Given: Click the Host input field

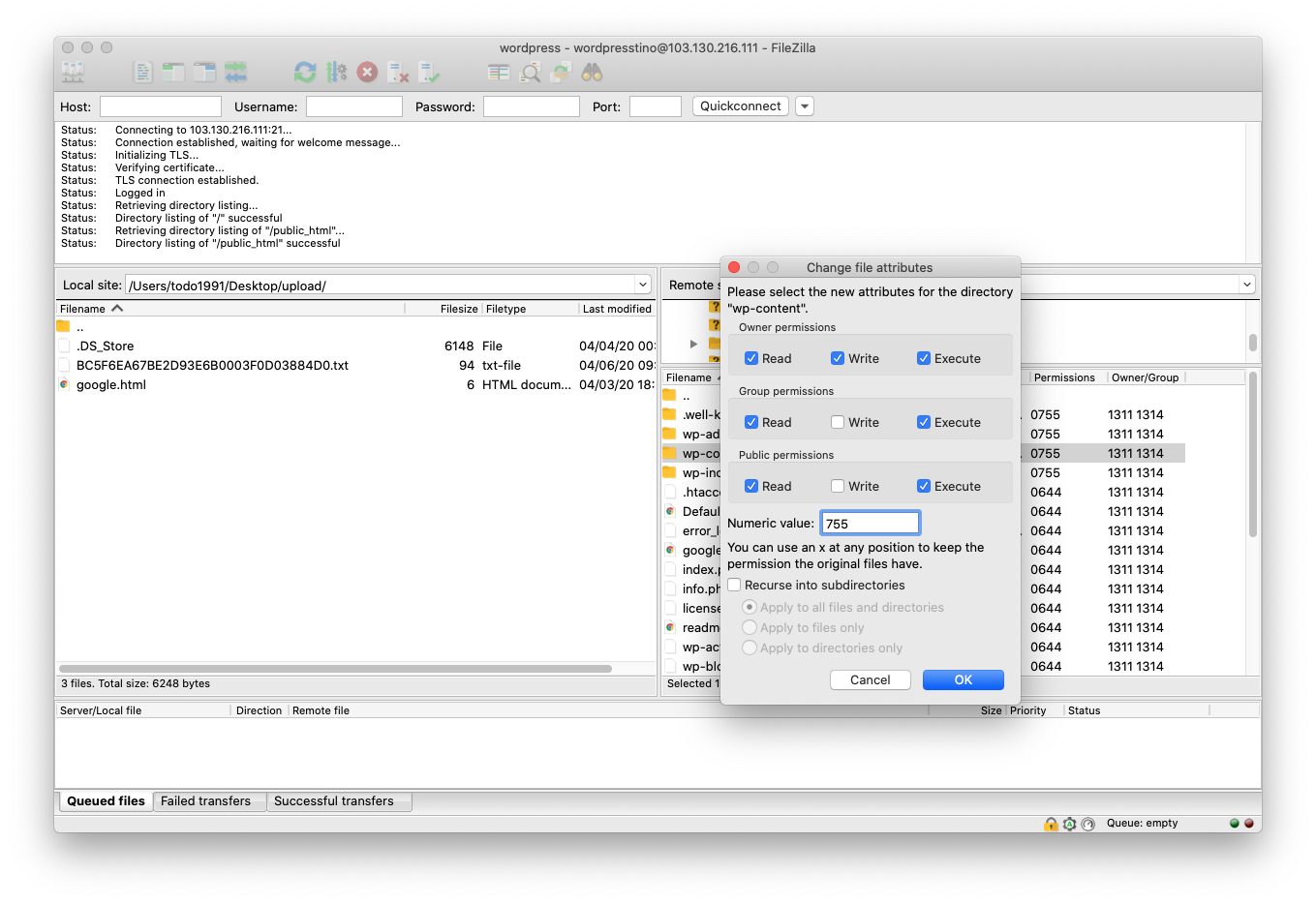Looking at the screenshot, I should coord(161,106).
